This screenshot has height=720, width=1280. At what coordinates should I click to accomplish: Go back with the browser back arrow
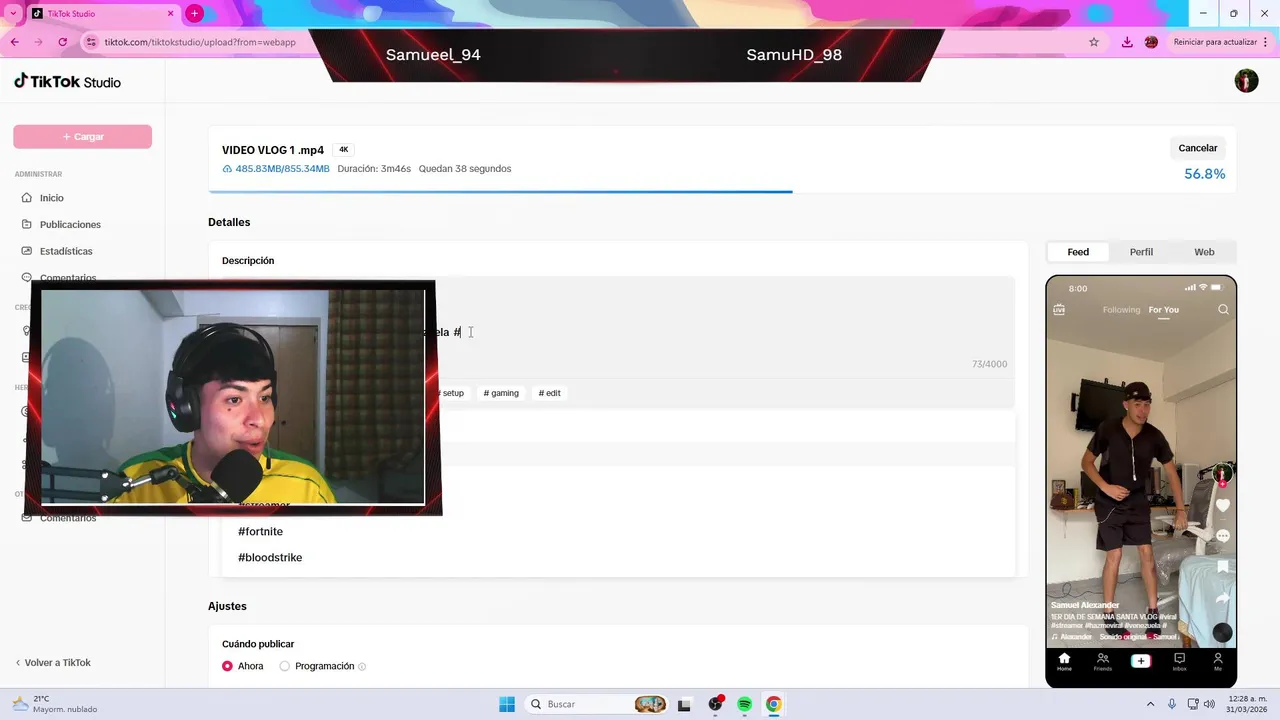(x=15, y=42)
